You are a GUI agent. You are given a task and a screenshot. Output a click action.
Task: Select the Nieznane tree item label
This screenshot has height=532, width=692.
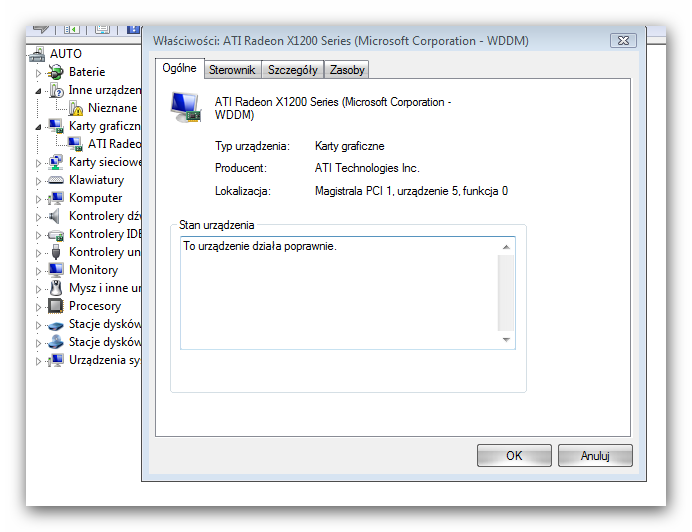[x=113, y=108]
